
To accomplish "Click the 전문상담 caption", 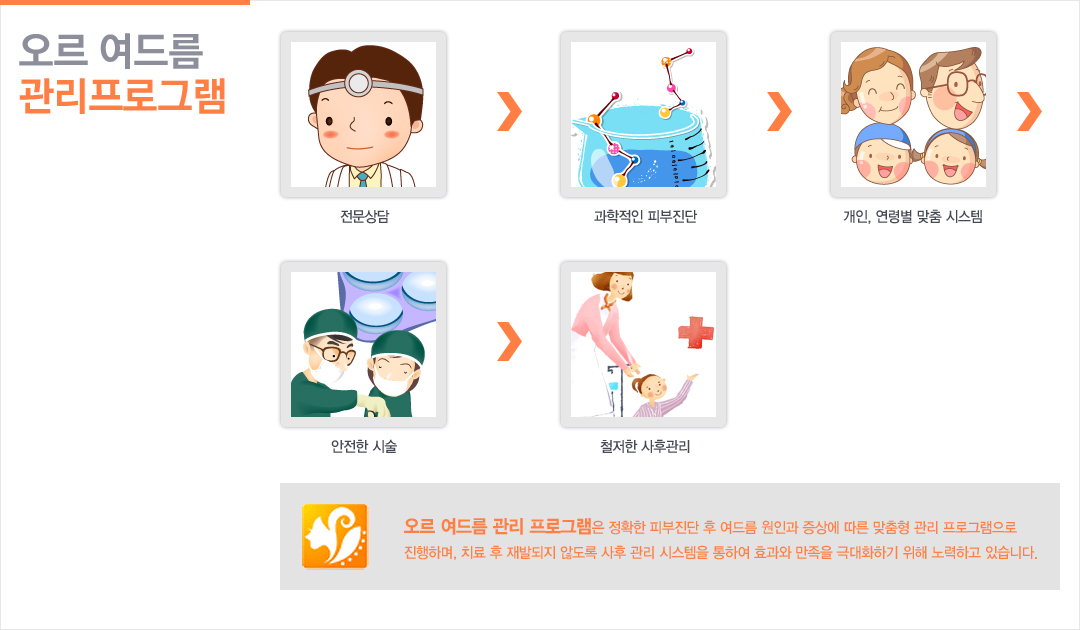I will click(364, 216).
